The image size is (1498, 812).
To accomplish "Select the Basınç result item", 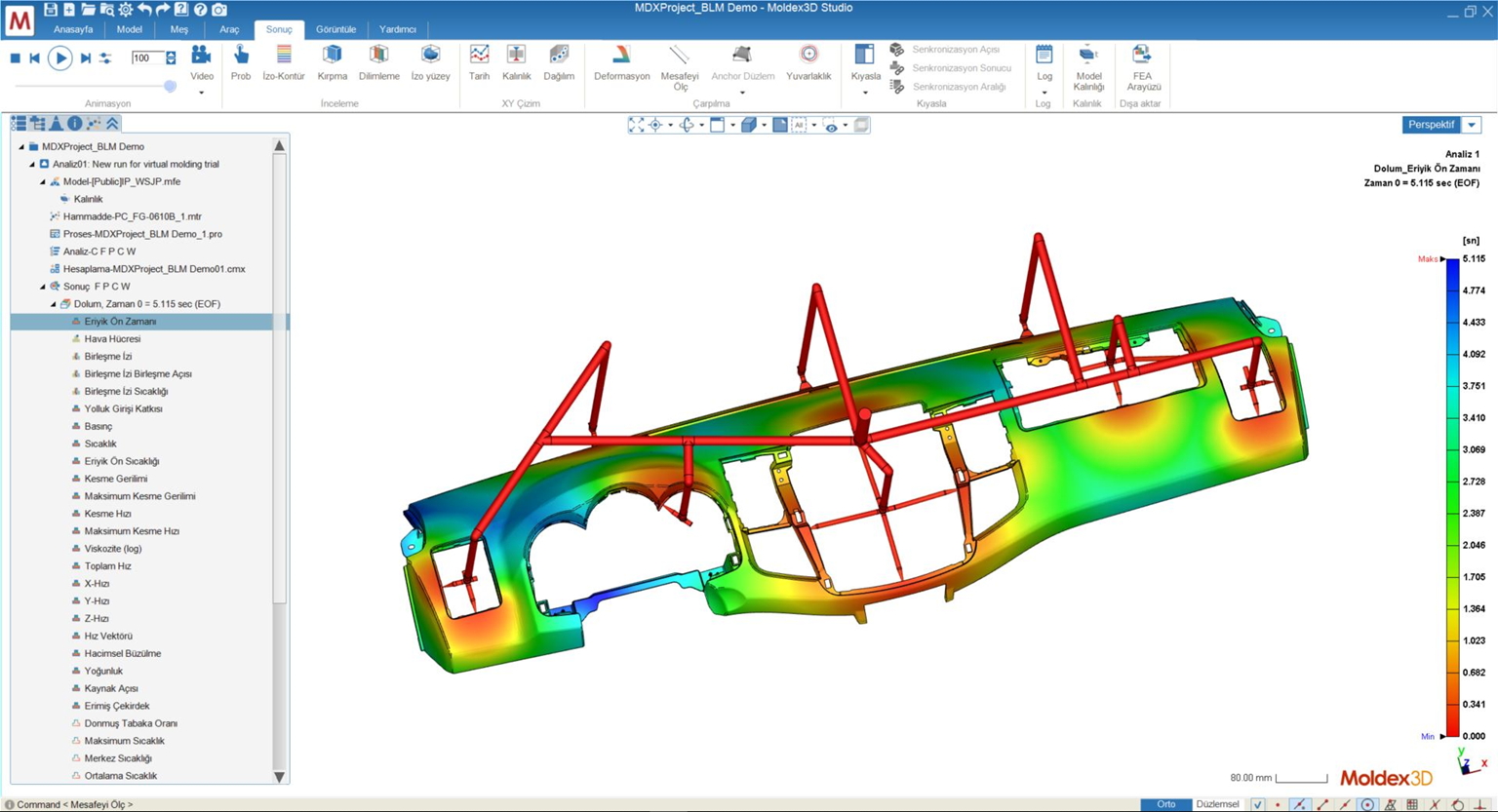I will point(98,427).
